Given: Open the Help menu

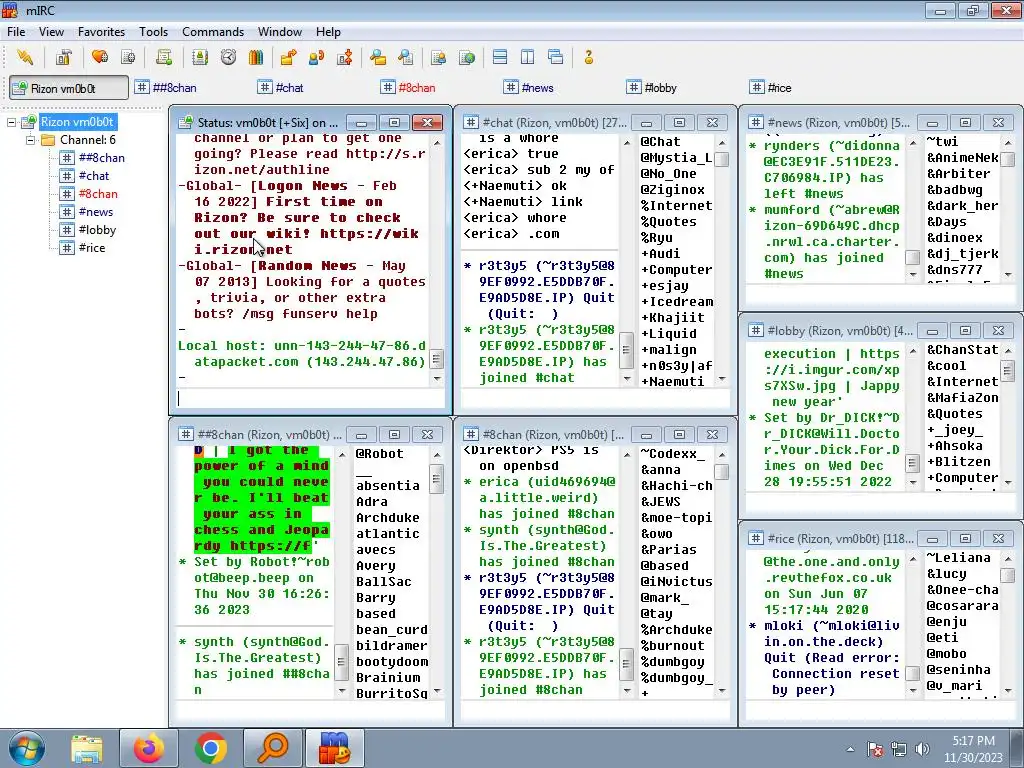Looking at the screenshot, I should (328, 31).
